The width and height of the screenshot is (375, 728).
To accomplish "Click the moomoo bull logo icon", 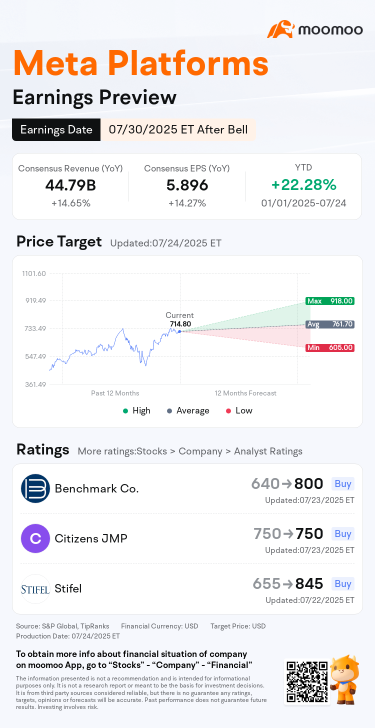I will pyautogui.click(x=281, y=29).
